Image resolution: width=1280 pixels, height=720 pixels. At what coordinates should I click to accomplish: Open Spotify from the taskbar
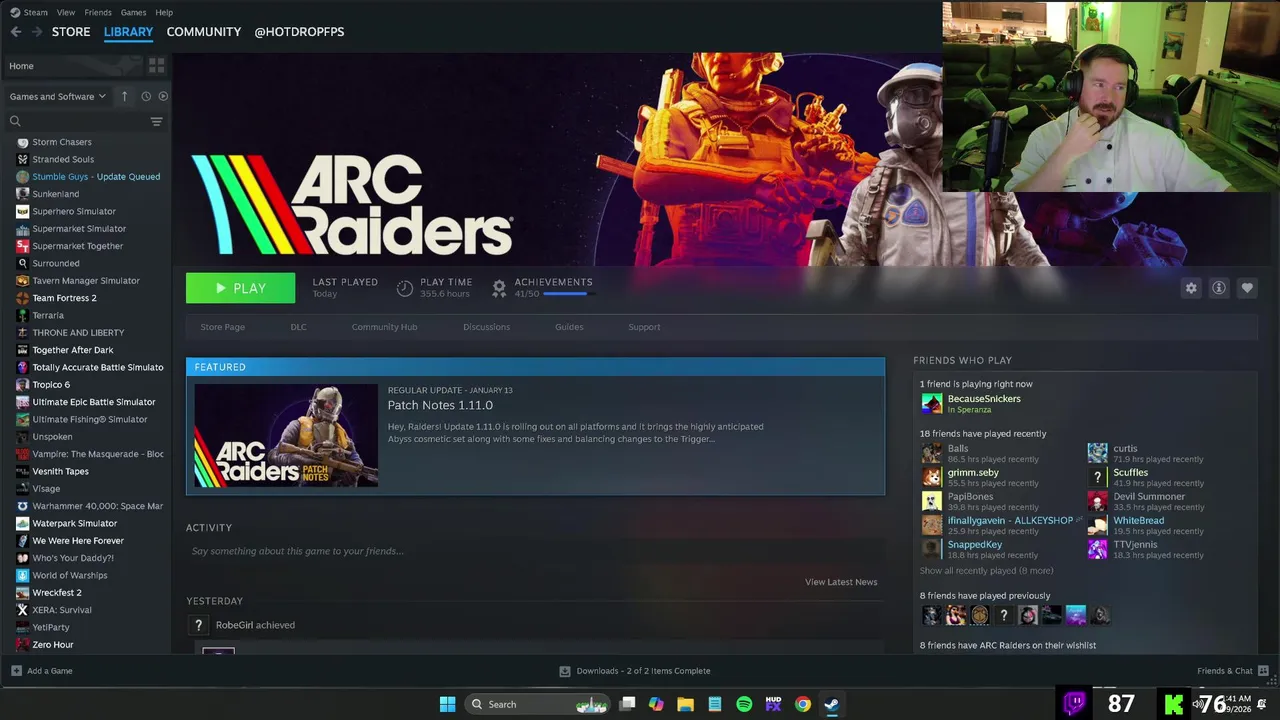click(x=744, y=704)
